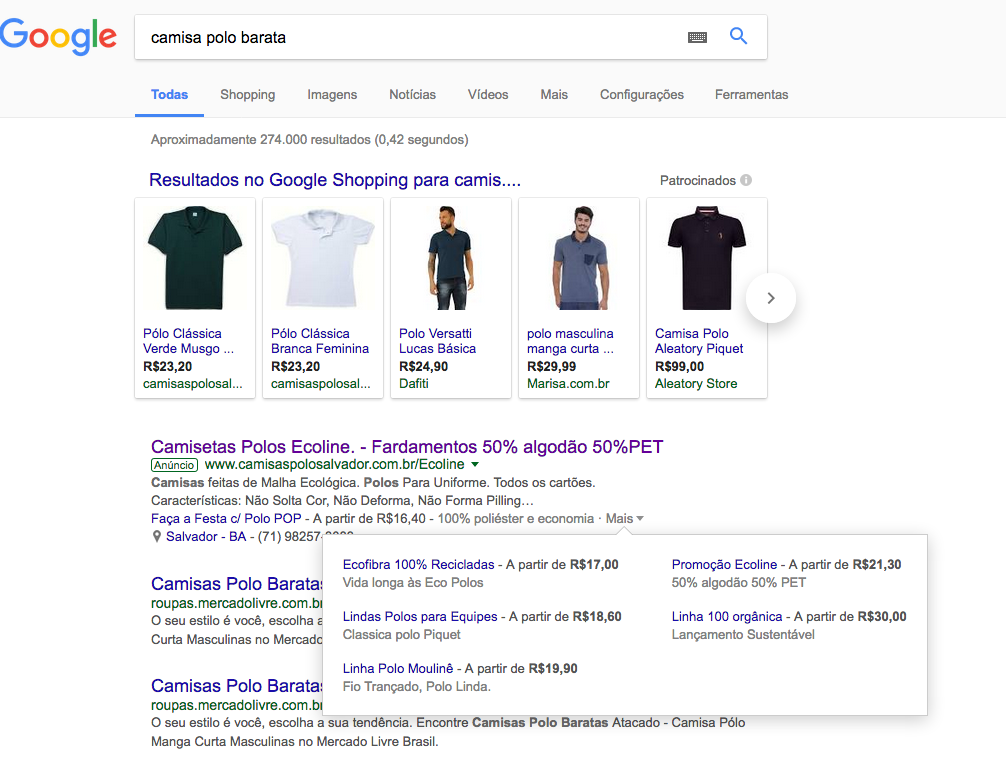Click the blue search magnifier icon
Viewport: 1006px width, 774px height.
coord(738,36)
